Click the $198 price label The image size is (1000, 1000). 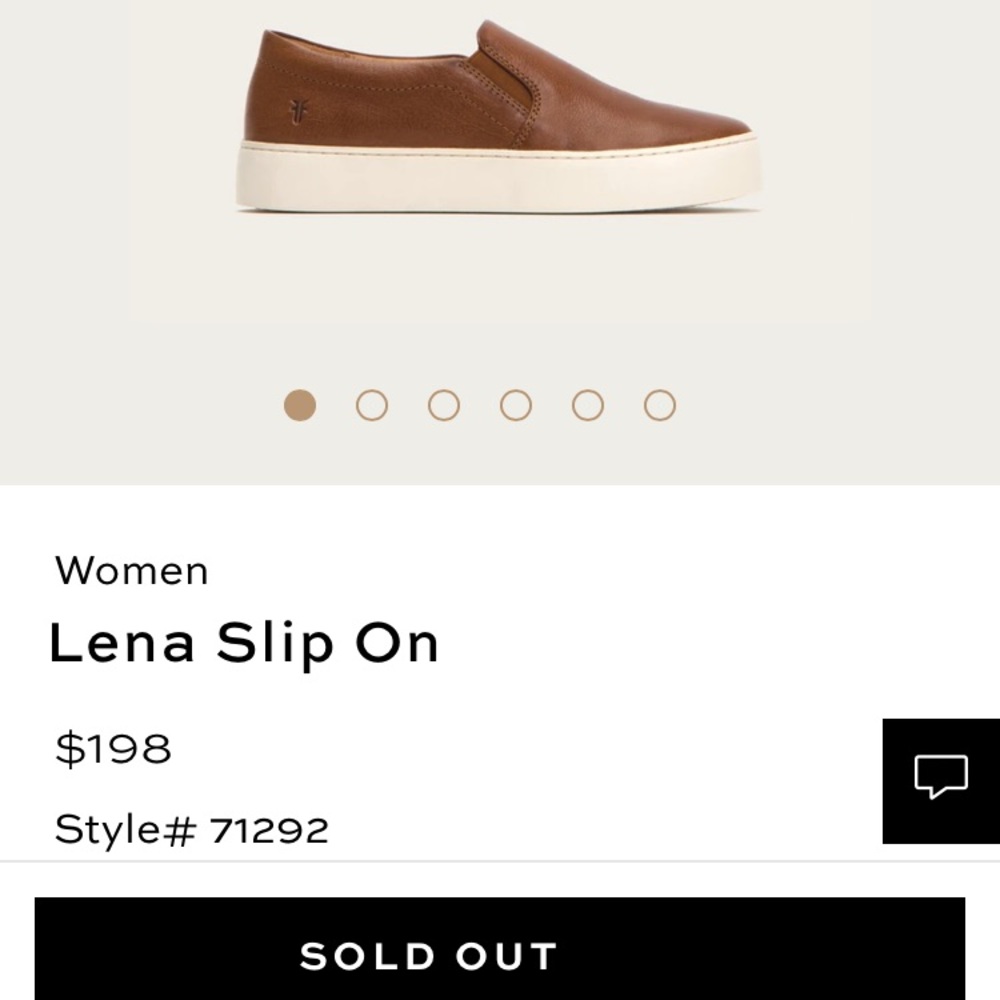pyautogui.click(x=112, y=745)
